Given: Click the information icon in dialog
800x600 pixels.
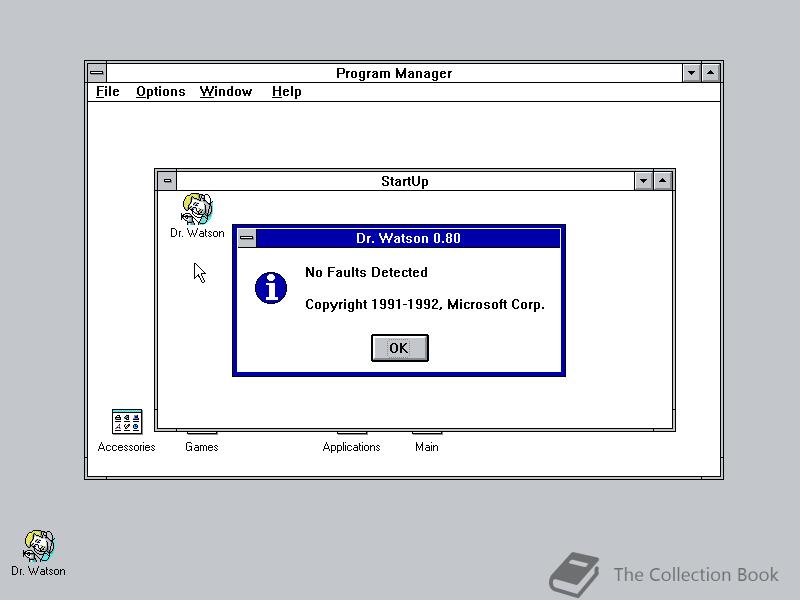Looking at the screenshot, I should click(271, 288).
